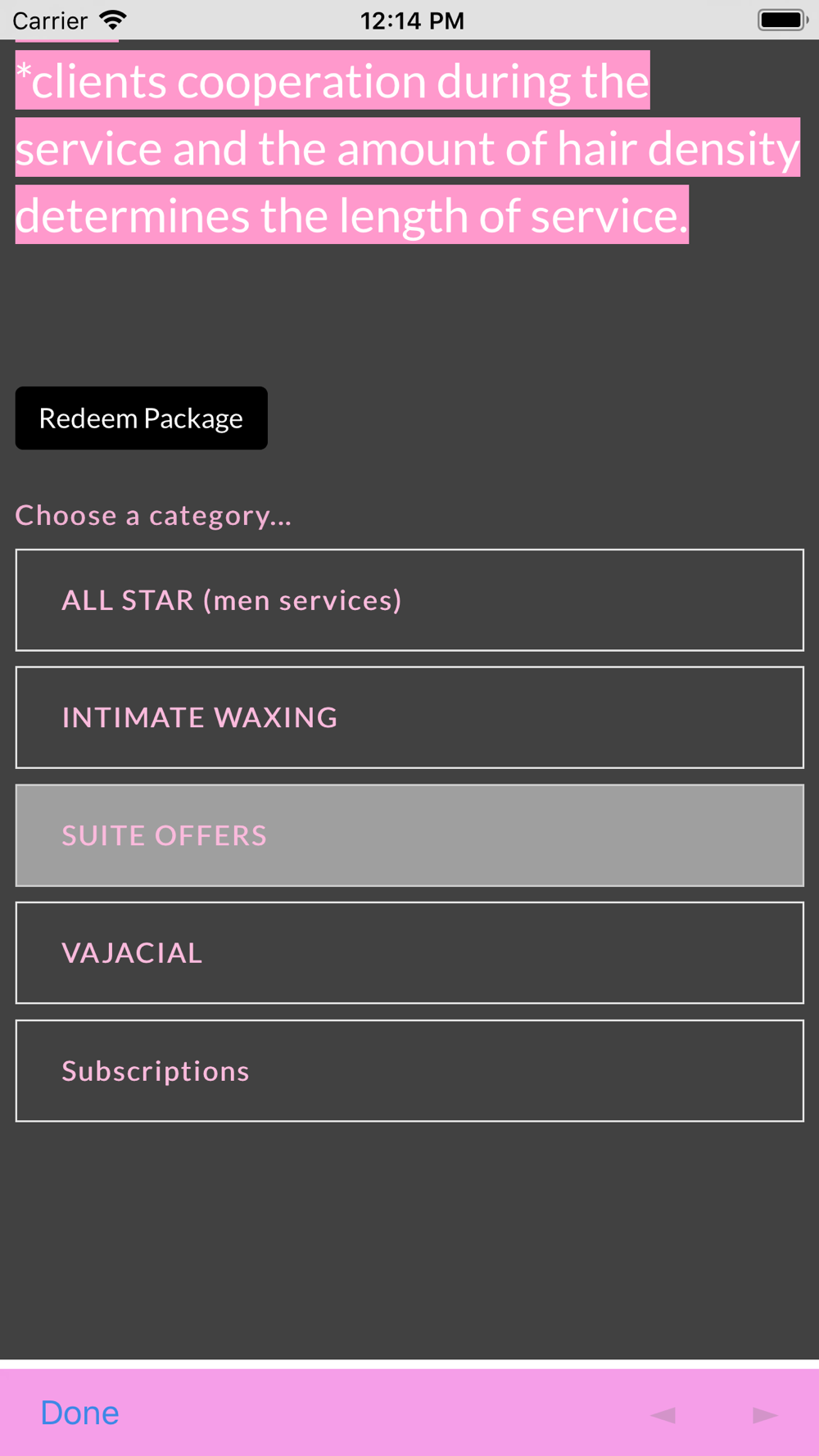Viewport: 819px width, 1456px height.
Task: Tap the Wi-Fi signal icon
Action: pyautogui.click(x=112, y=20)
